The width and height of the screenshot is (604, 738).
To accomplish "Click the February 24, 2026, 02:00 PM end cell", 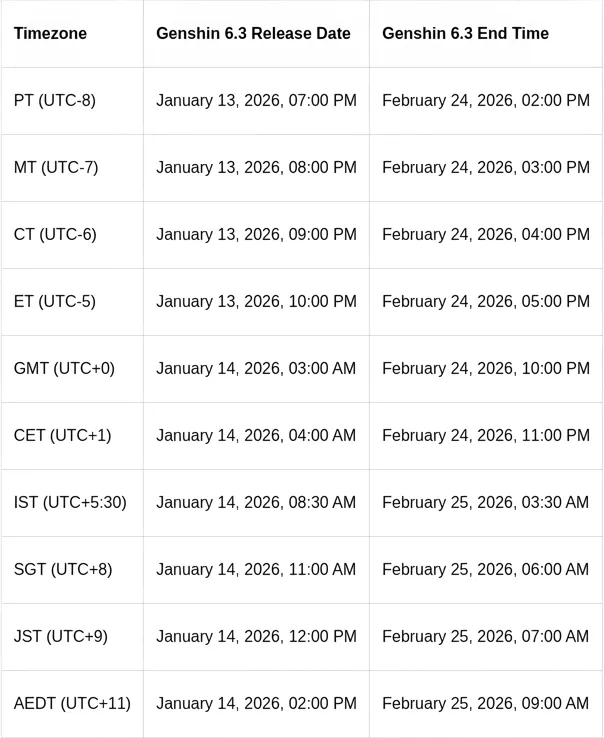I will [486, 101].
